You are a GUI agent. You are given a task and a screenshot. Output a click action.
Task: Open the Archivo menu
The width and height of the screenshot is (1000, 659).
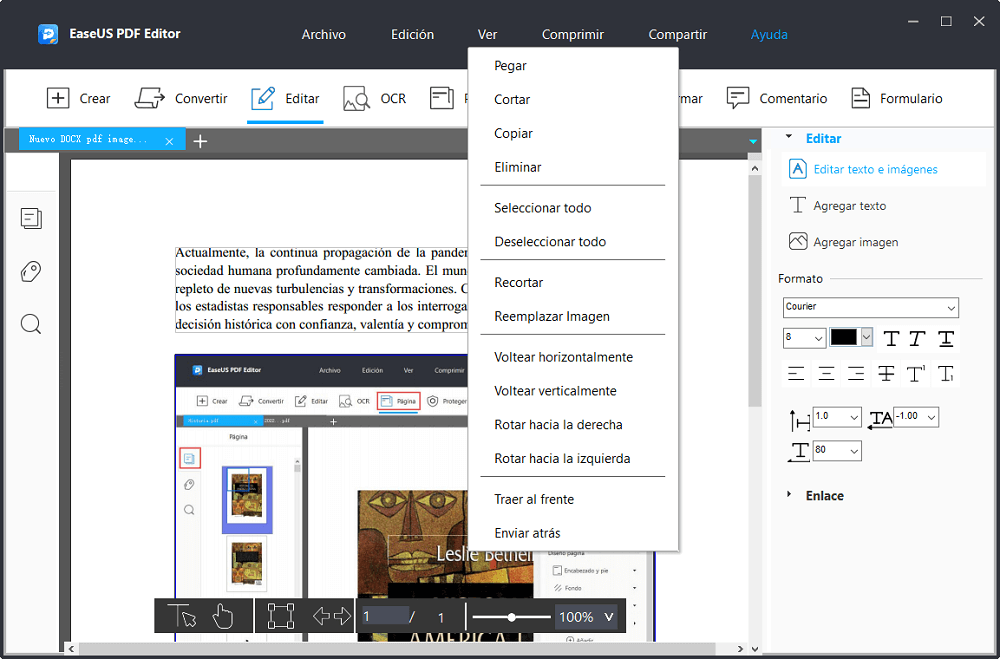tap(323, 34)
